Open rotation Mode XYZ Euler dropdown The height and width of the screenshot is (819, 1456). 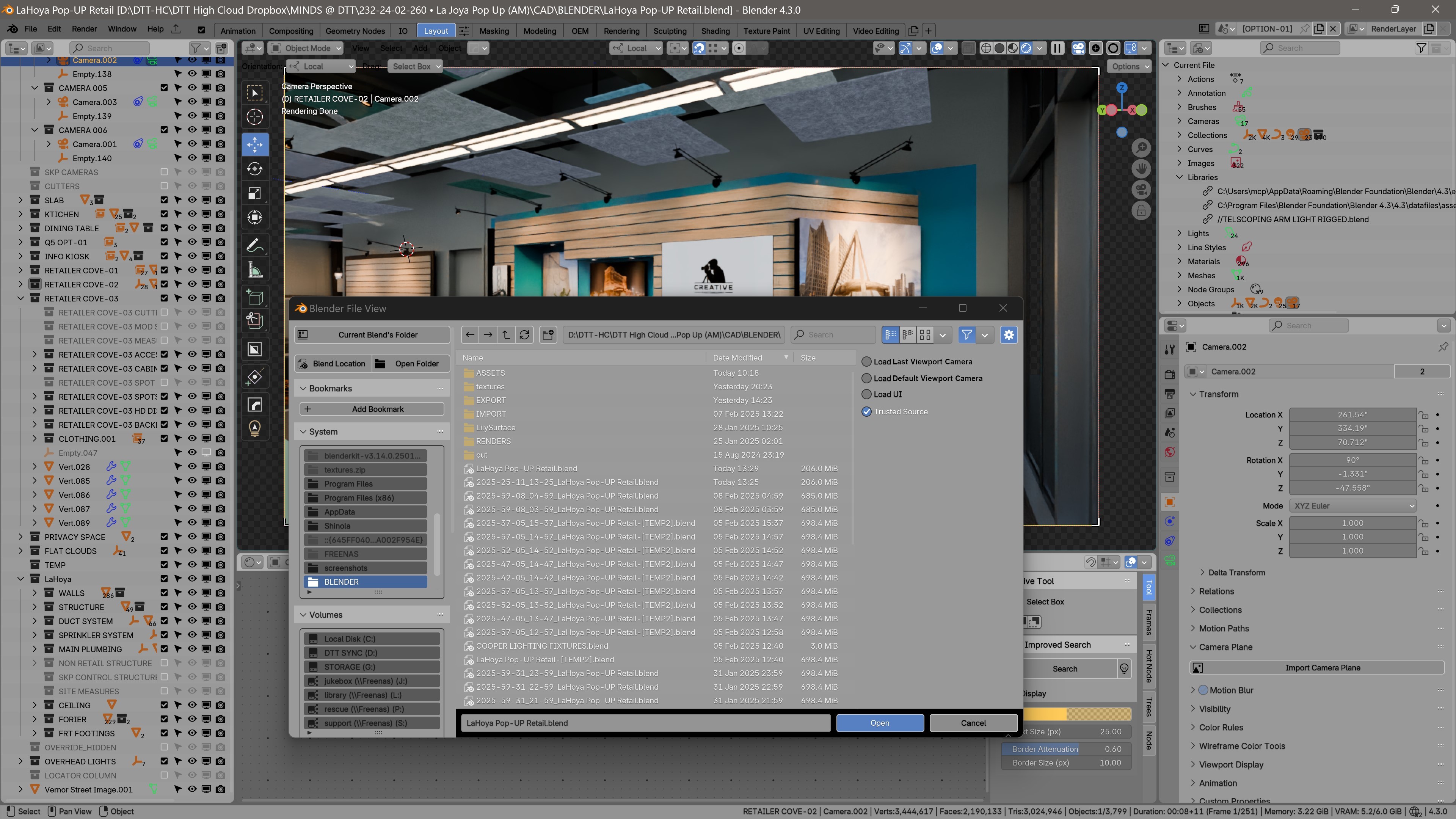coord(1353,506)
